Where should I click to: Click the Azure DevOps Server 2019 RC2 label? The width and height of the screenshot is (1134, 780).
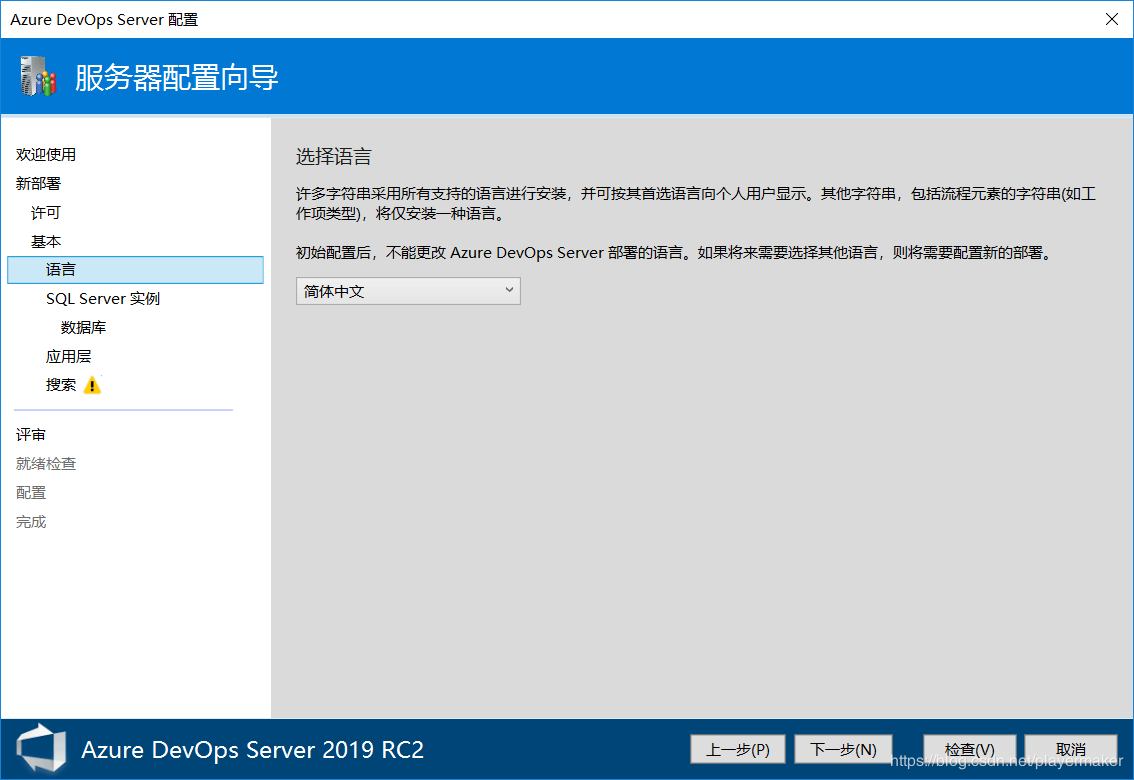[252, 750]
